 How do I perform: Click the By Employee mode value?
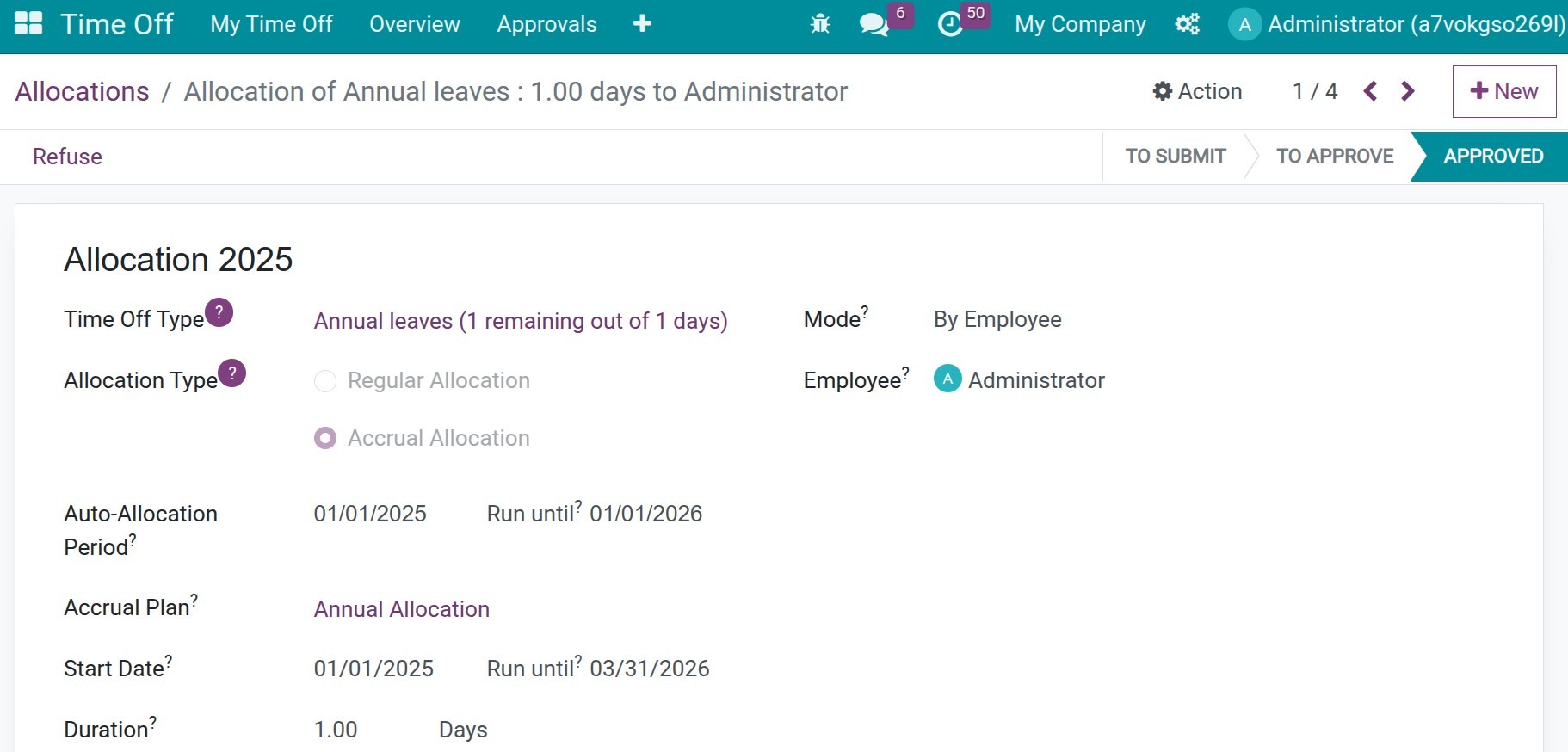coord(997,319)
